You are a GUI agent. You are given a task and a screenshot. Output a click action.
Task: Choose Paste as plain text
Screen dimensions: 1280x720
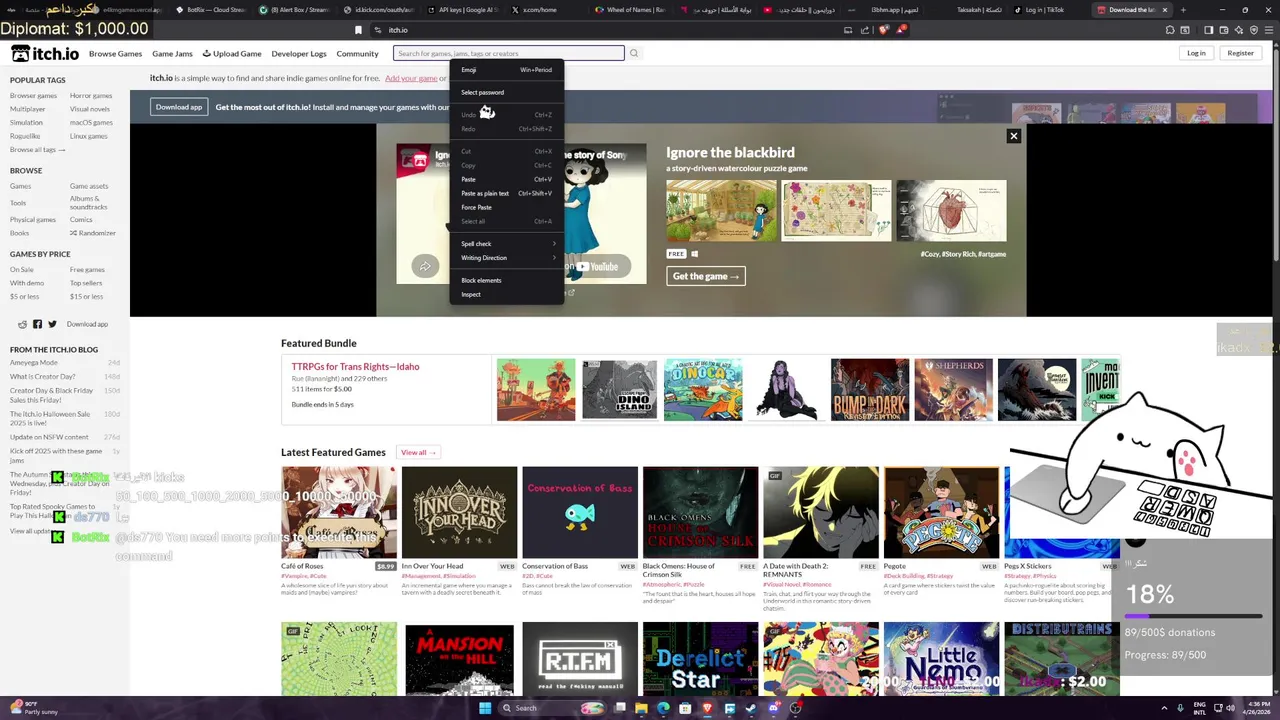pos(507,193)
